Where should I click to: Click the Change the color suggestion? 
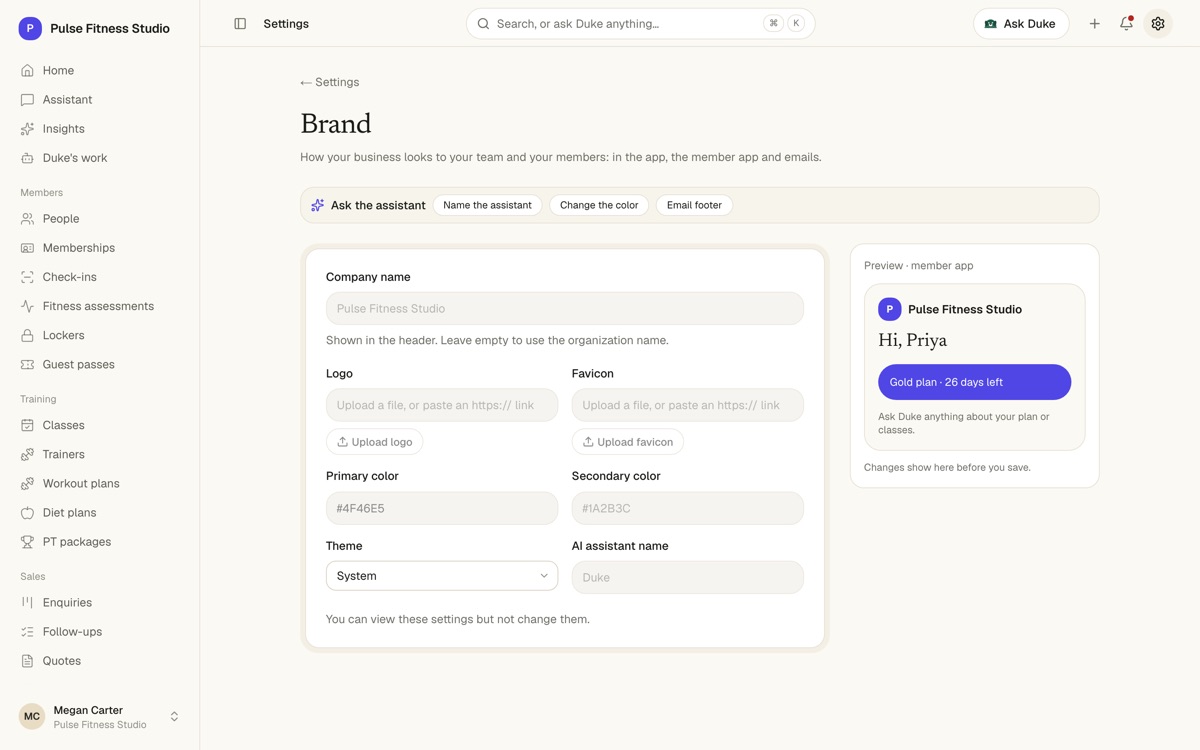[599, 205]
